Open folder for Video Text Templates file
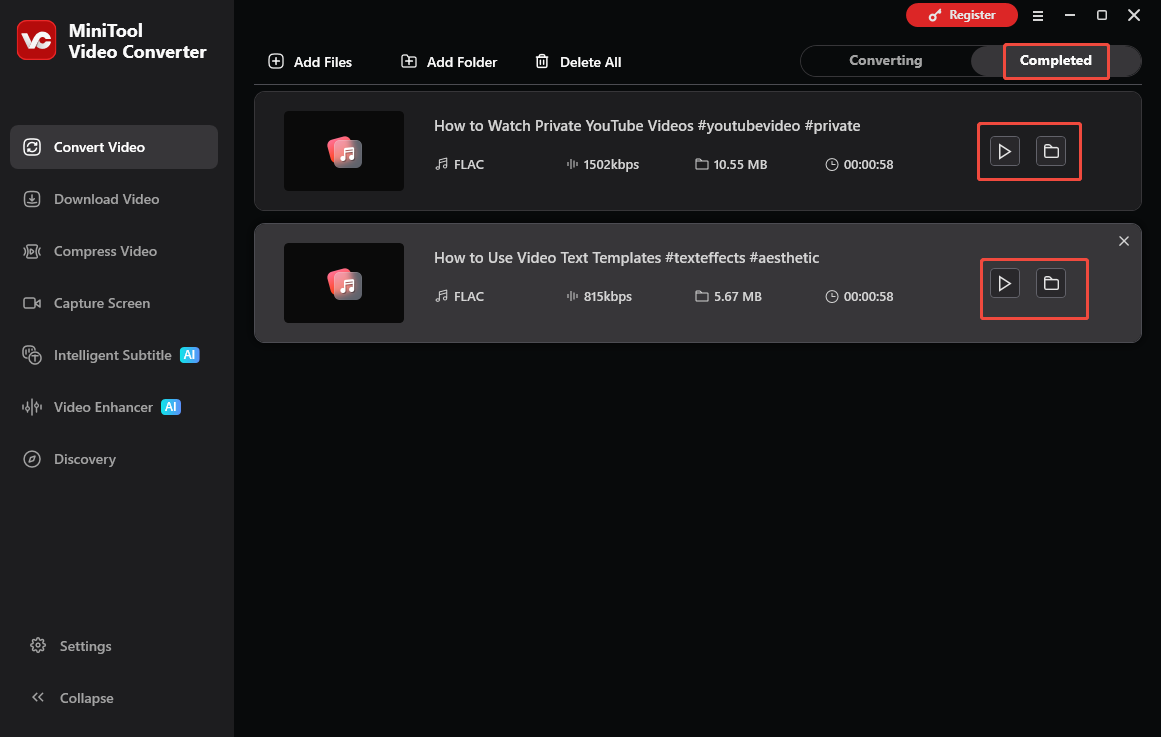This screenshot has width=1161, height=737. pos(1051,283)
